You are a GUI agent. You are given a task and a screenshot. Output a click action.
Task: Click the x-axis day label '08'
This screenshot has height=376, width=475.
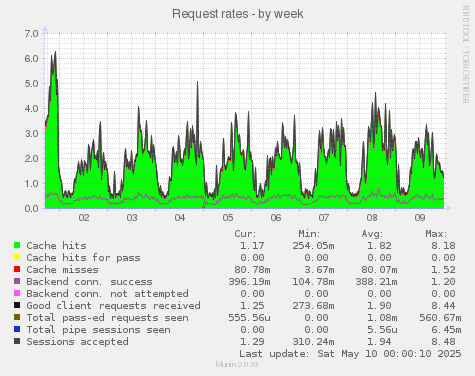point(372,218)
